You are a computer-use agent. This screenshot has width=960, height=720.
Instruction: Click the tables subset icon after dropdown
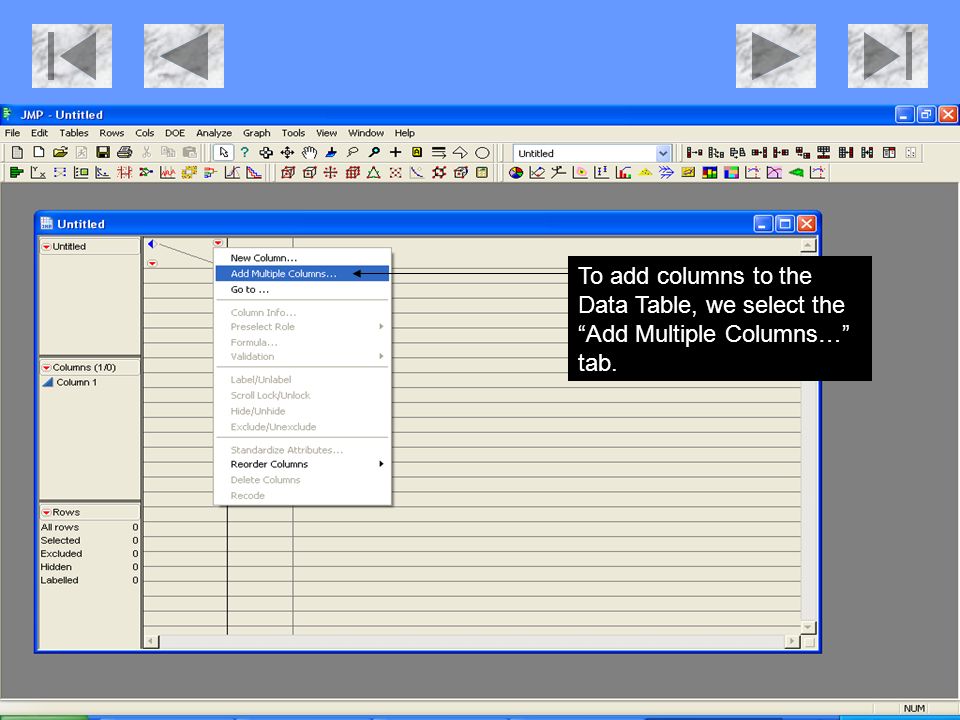tap(694, 152)
